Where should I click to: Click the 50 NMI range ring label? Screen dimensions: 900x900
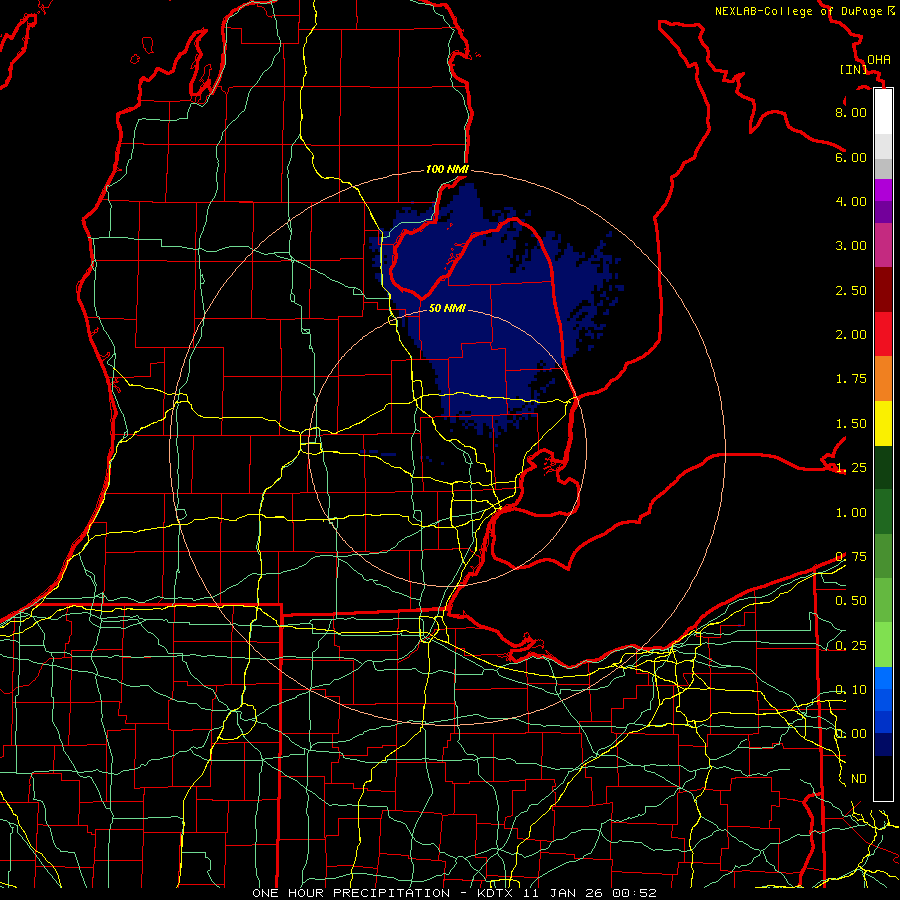click(x=447, y=308)
